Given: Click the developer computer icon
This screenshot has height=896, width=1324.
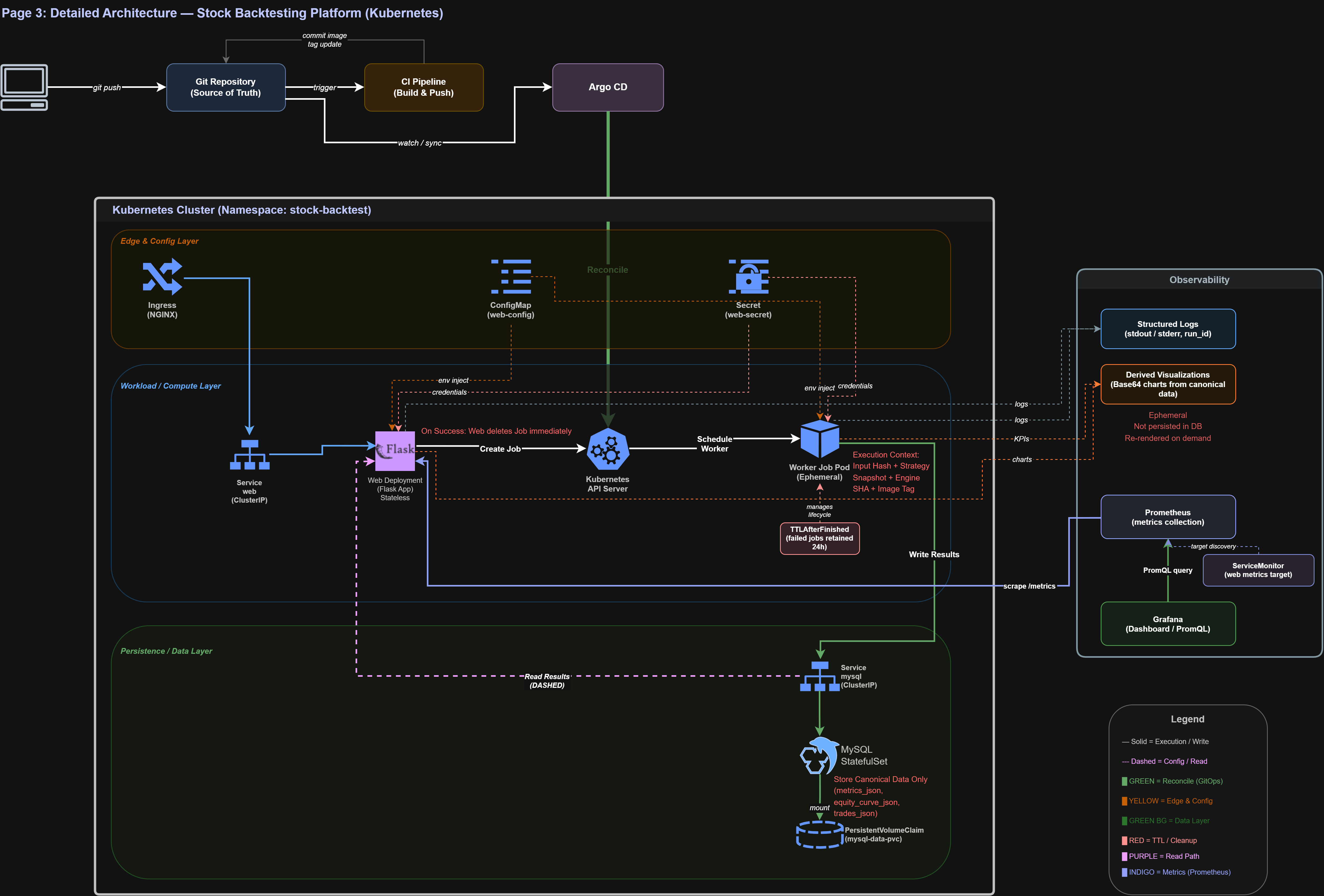Looking at the screenshot, I should coord(25,87).
